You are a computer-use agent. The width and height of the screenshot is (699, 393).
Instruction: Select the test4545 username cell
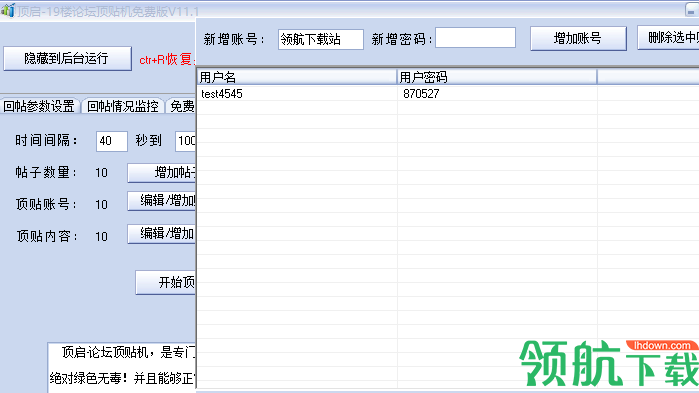(296, 94)
